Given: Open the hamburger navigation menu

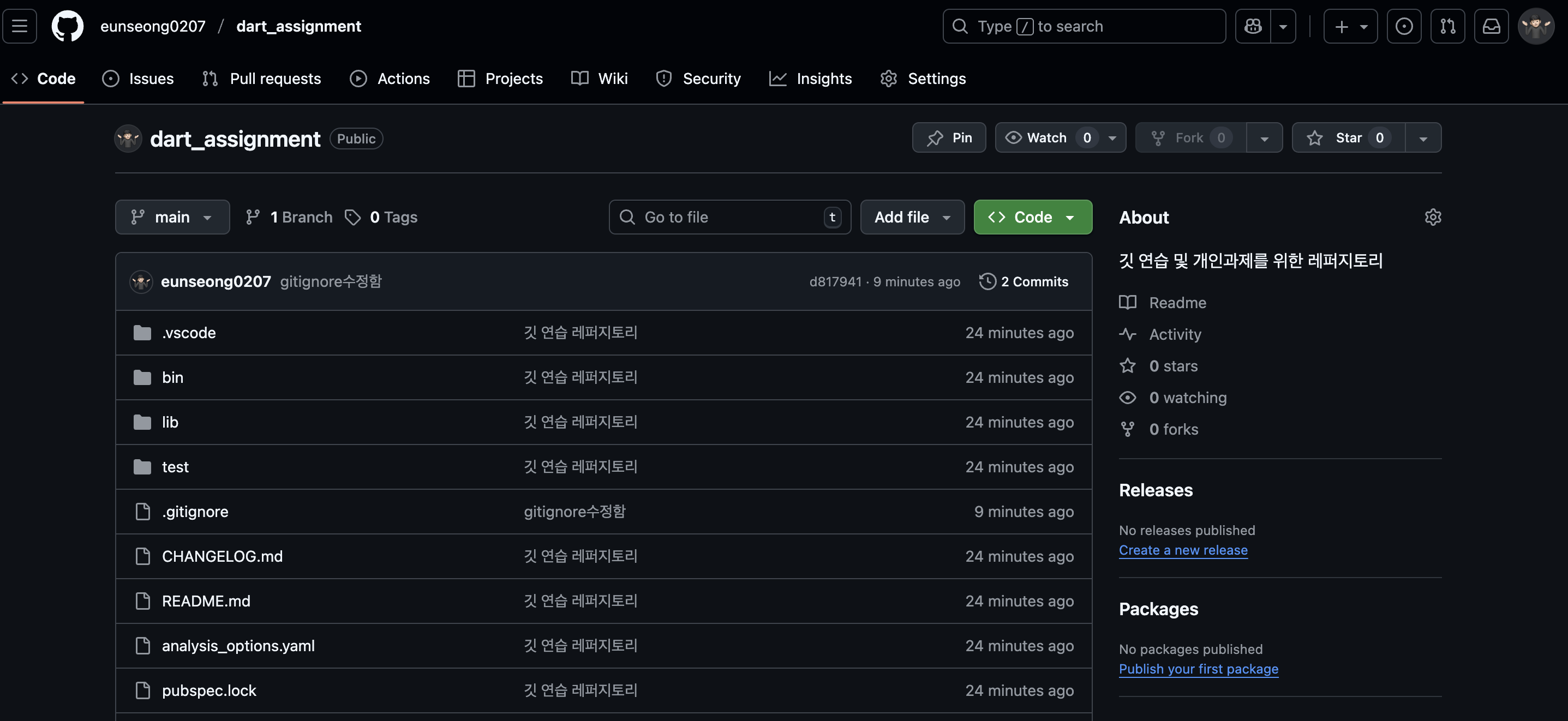Looking at the screenshot, I should (x=20, y=26).
